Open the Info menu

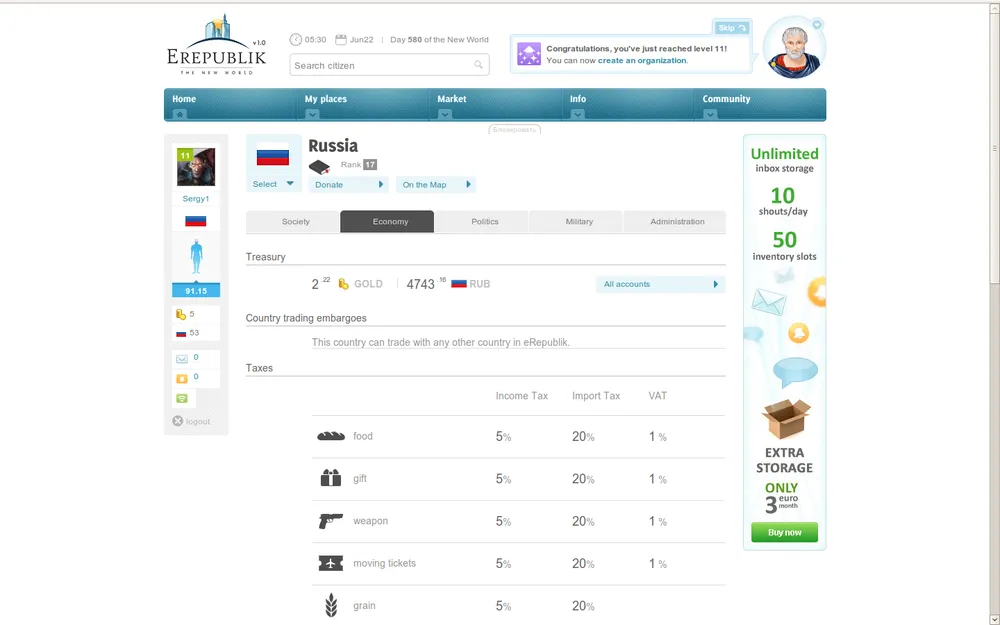tap(578, 99)
